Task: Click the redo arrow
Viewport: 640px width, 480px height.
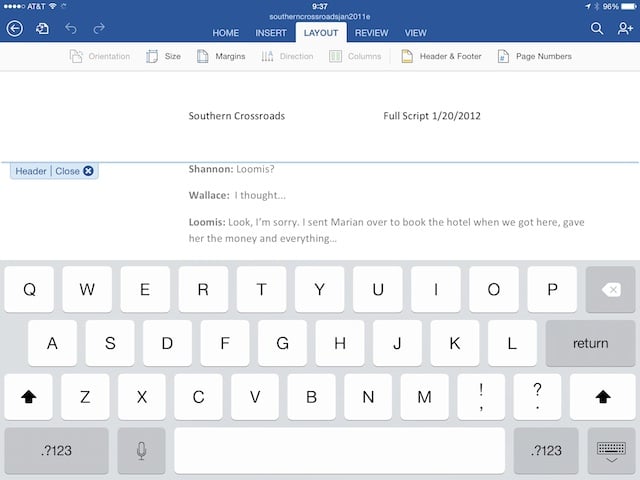Action: click(x=99, y=29)
